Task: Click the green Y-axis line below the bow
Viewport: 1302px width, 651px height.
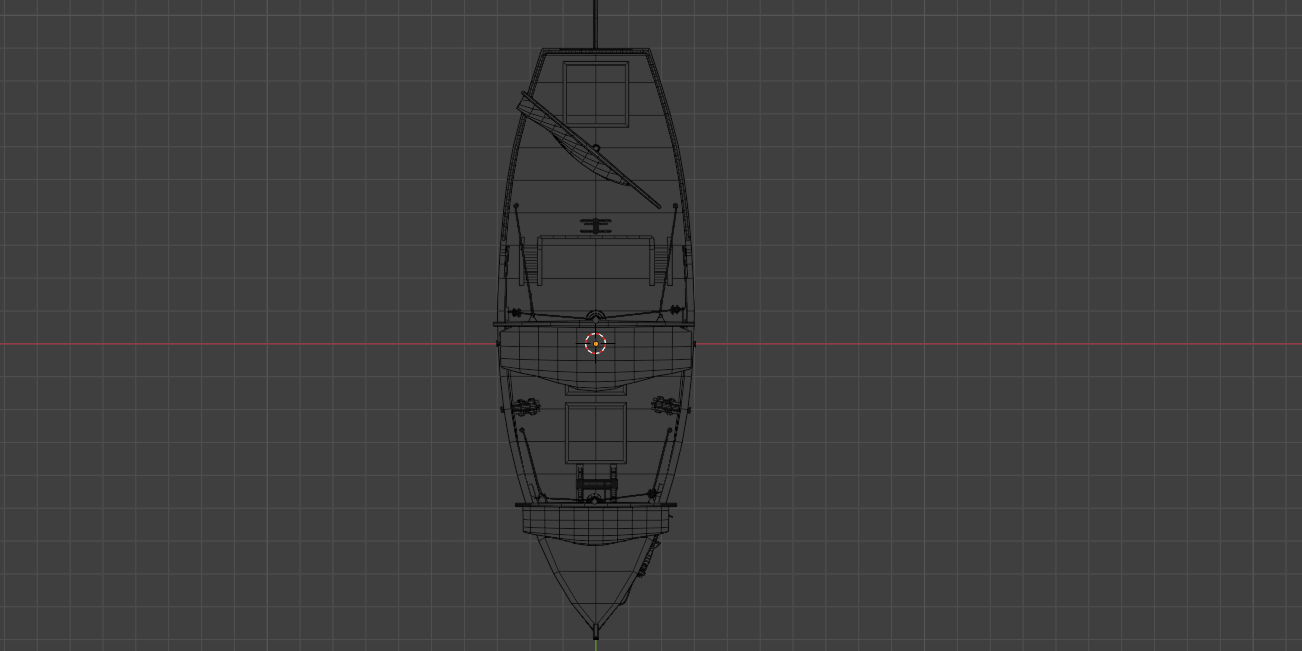Action: 596,645
